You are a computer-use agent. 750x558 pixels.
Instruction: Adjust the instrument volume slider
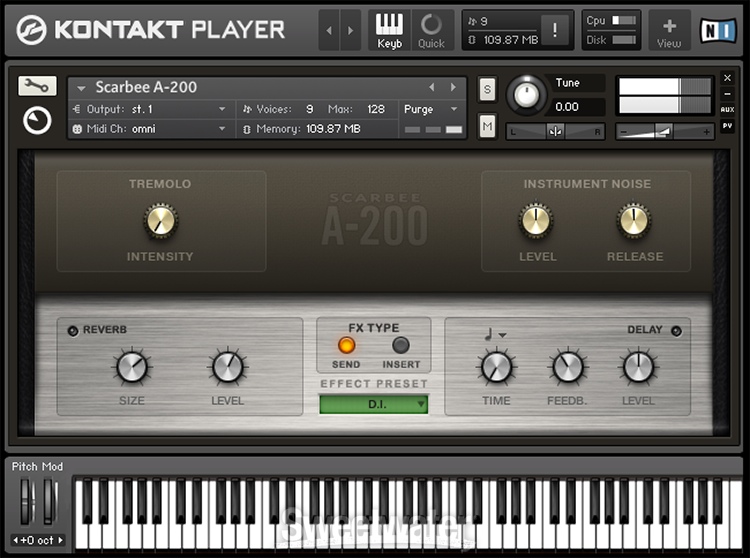665,131
